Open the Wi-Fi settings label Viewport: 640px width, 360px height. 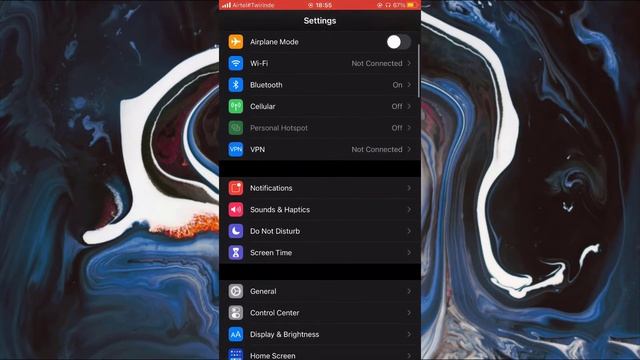point(259,63)
